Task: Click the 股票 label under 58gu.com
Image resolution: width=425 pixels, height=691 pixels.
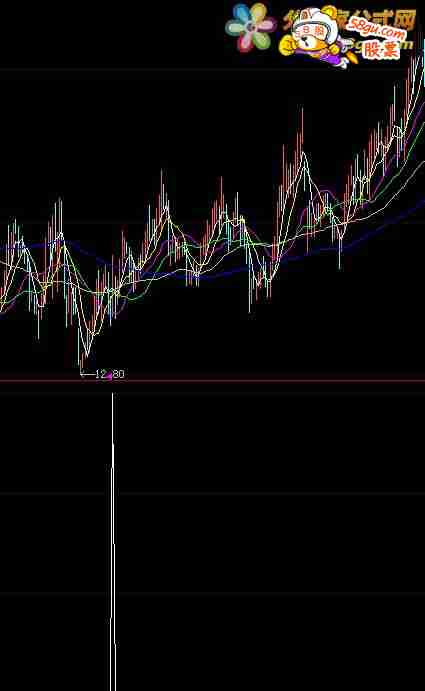Action: point(380,49)
